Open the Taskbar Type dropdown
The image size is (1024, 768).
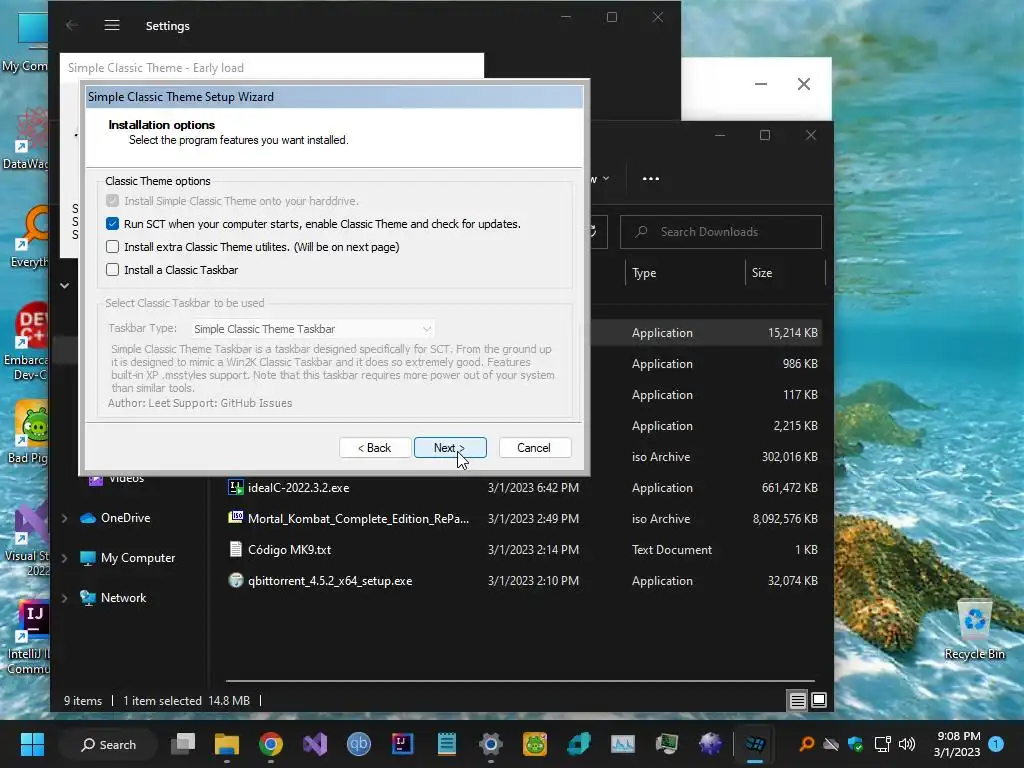313,329
